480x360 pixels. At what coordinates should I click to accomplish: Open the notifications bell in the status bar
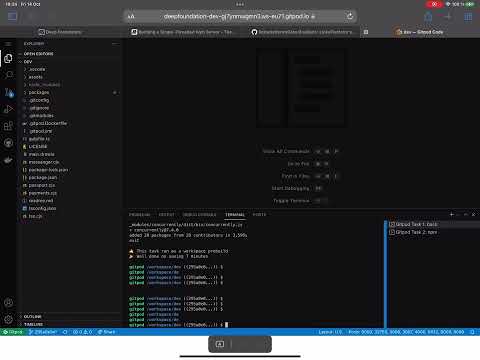click(x=472, y=332)
